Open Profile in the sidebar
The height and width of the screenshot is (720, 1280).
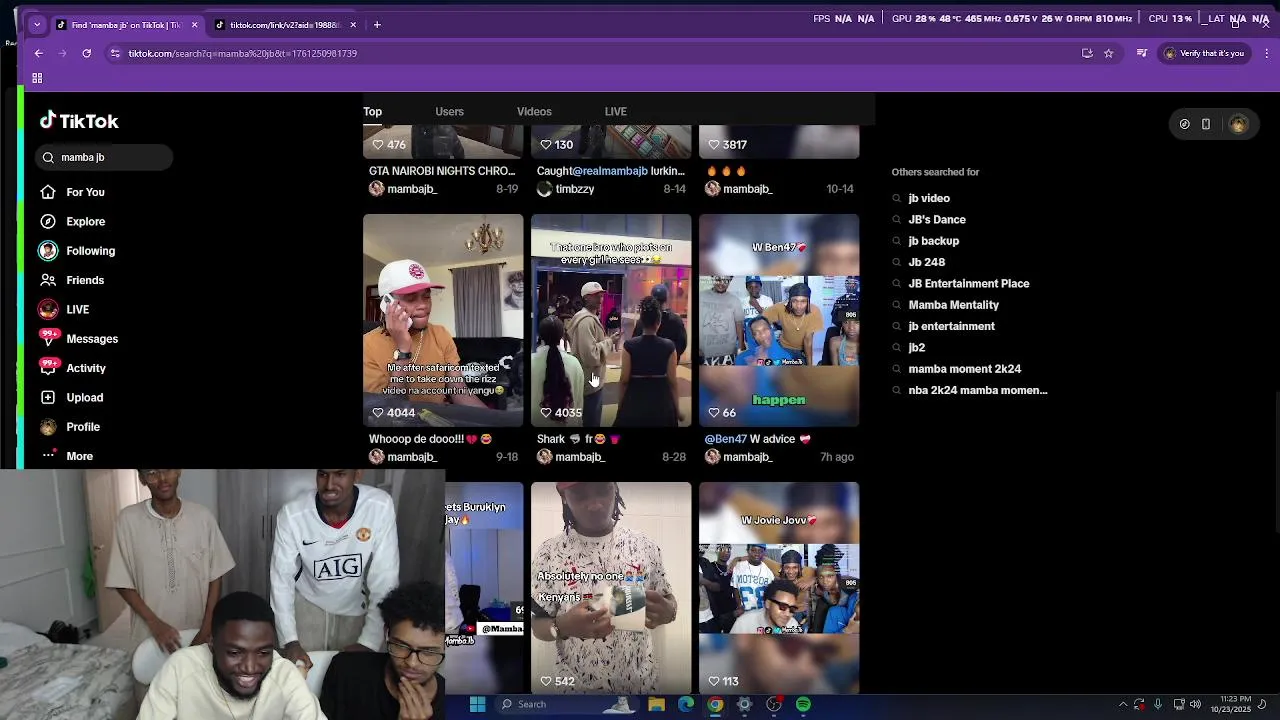pyautogui.click(x=69, y=427)
